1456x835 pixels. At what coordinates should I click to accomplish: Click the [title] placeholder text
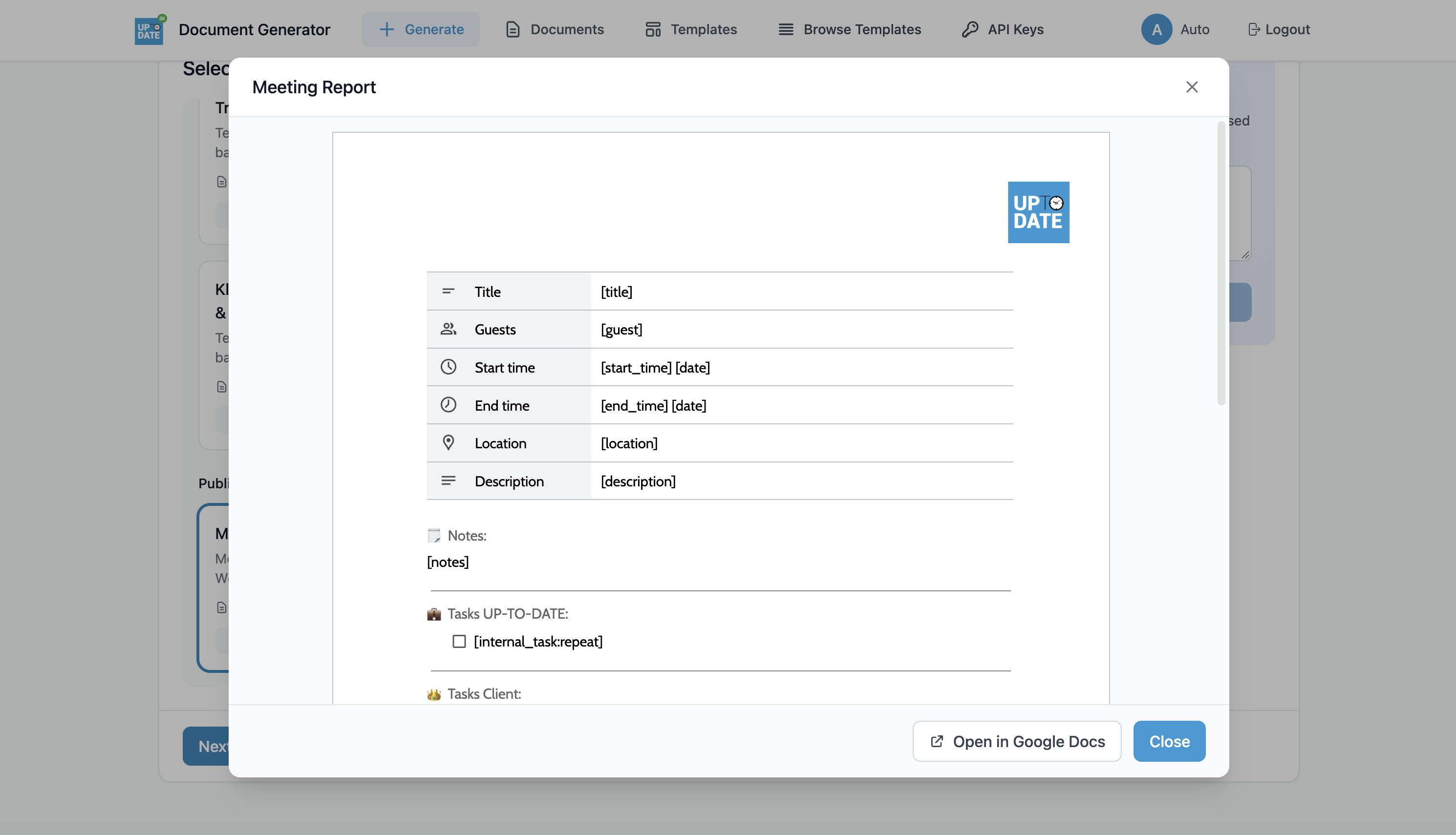point(616,292)
